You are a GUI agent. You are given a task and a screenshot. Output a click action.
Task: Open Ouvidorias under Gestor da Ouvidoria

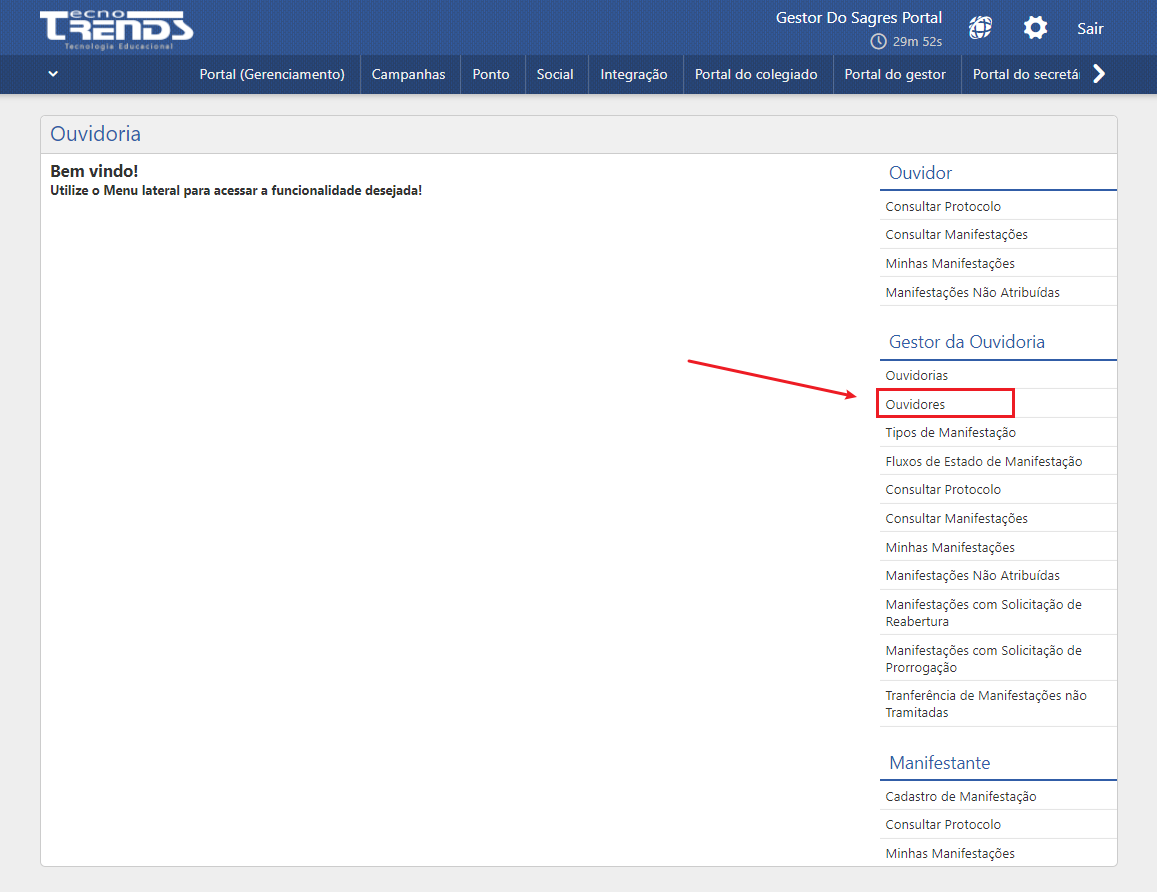[x=916, y=375]
